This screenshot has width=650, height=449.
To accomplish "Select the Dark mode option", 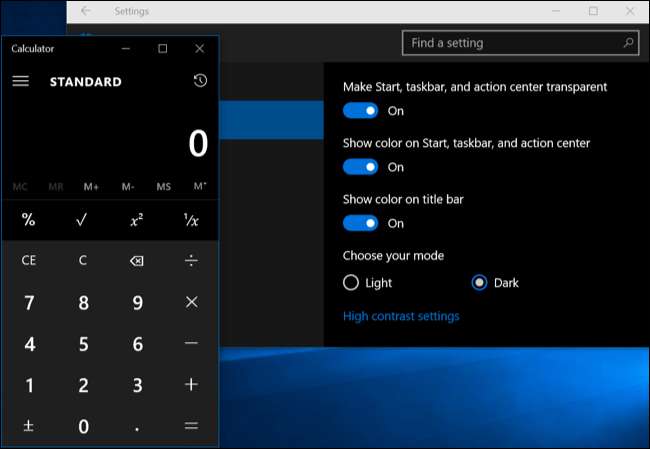I will [x=479, y=283].
